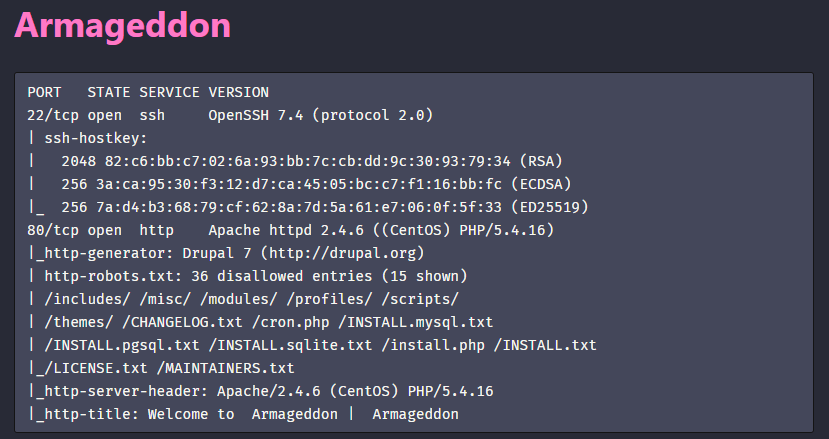Click the PORT column header text
Image resolution: width=829 pixels, height=439 pixels.
(x=44, y=93)
